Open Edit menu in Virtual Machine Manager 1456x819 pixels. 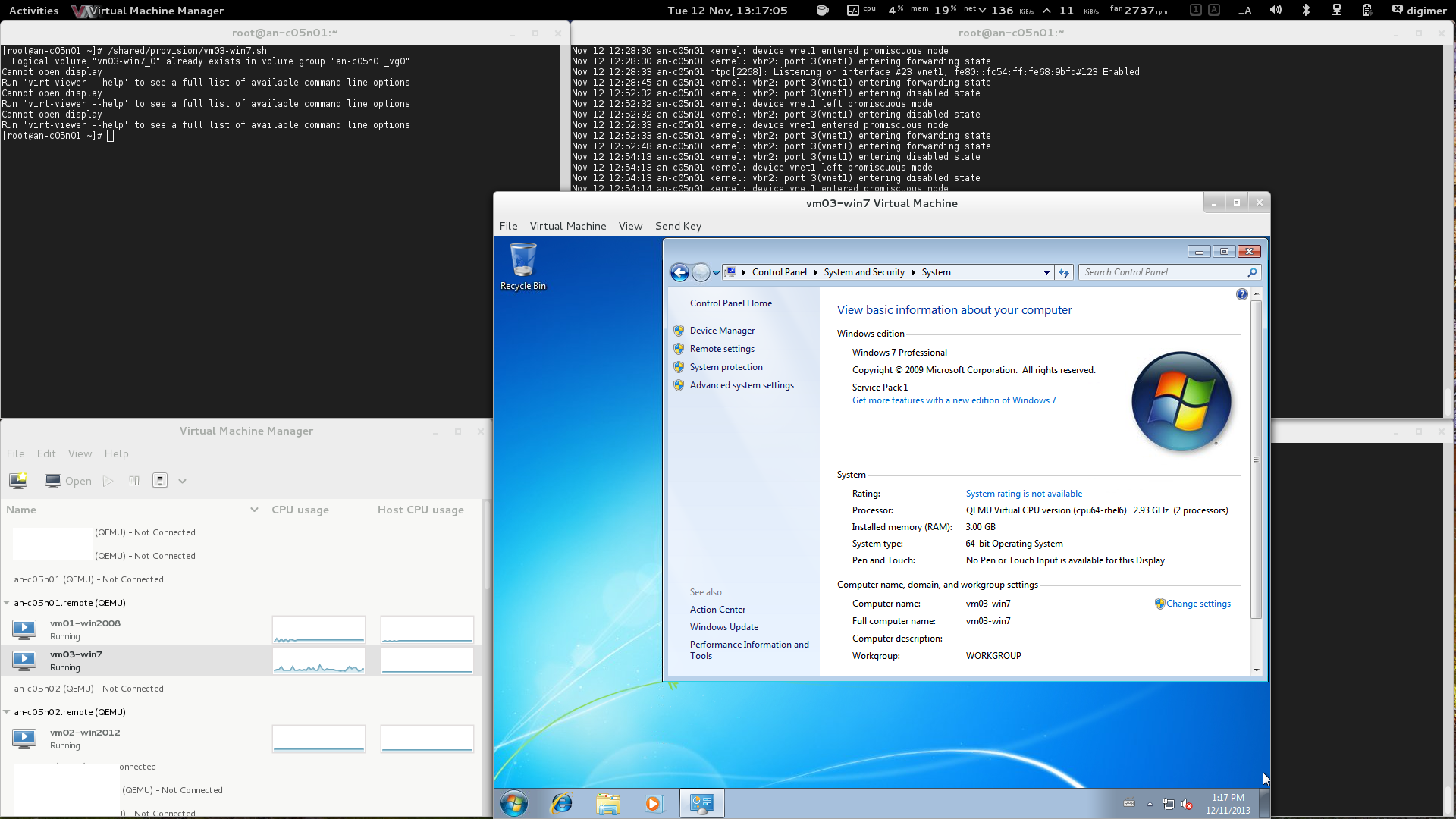46,453
